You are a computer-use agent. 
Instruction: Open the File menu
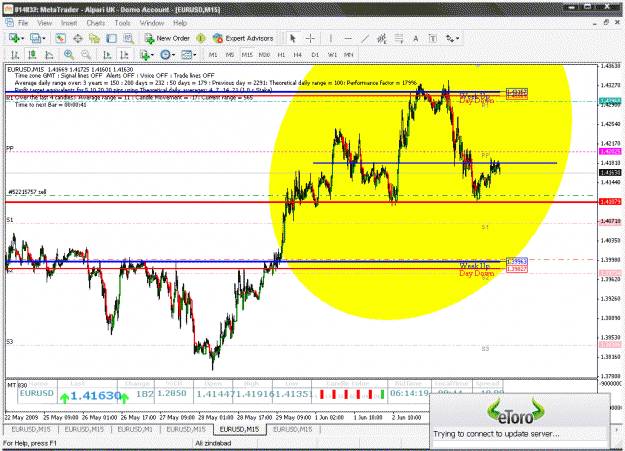coord(23,23)
